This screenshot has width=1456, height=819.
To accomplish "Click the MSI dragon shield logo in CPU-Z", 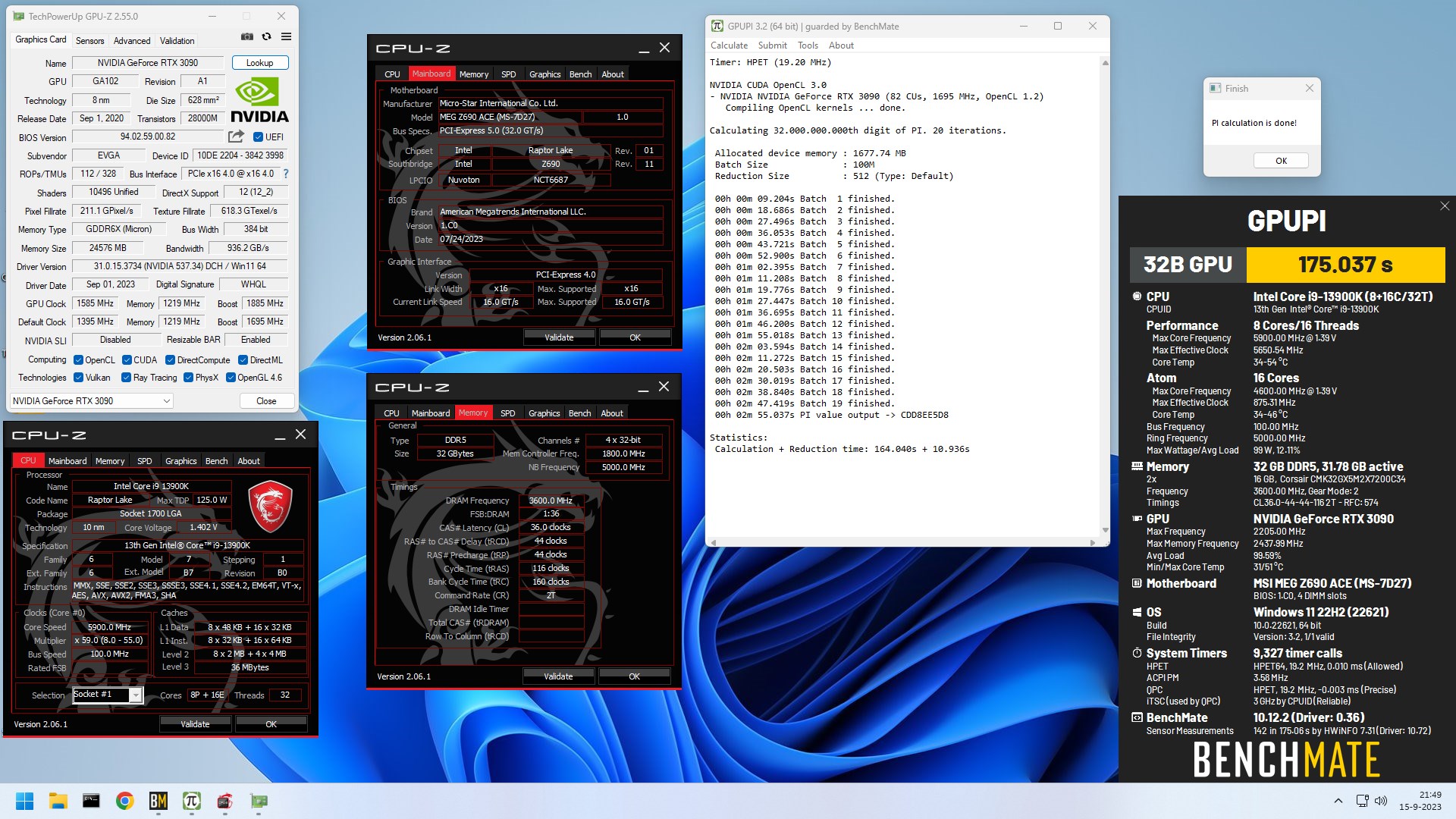I will point(271,505).
